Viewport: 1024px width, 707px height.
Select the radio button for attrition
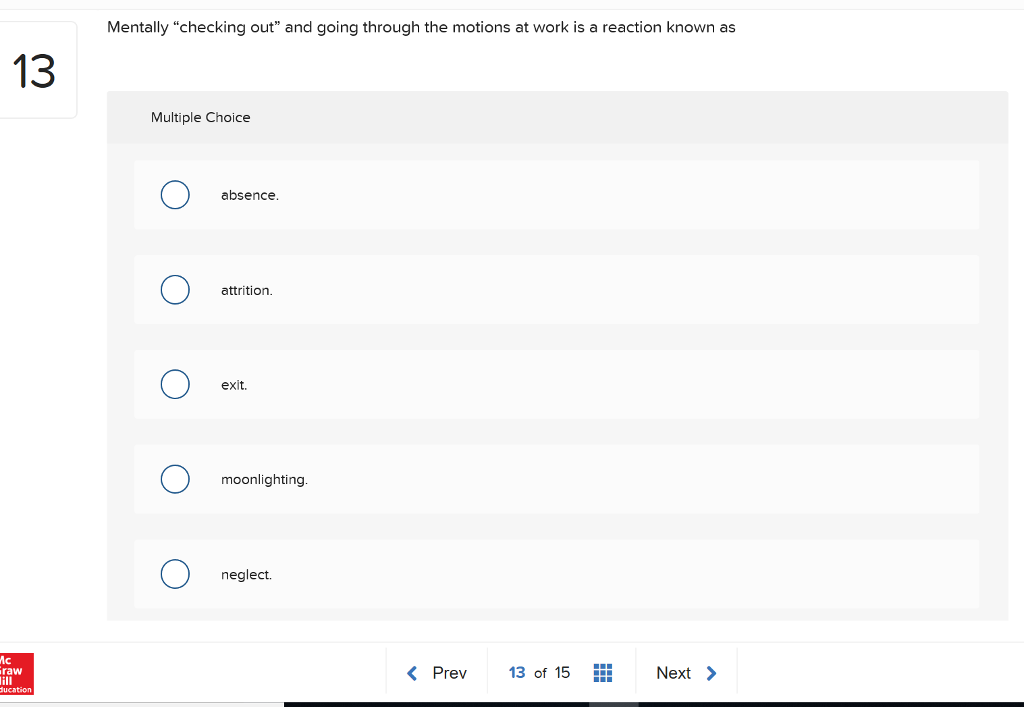pyautogui.click(x=175, y=289)
